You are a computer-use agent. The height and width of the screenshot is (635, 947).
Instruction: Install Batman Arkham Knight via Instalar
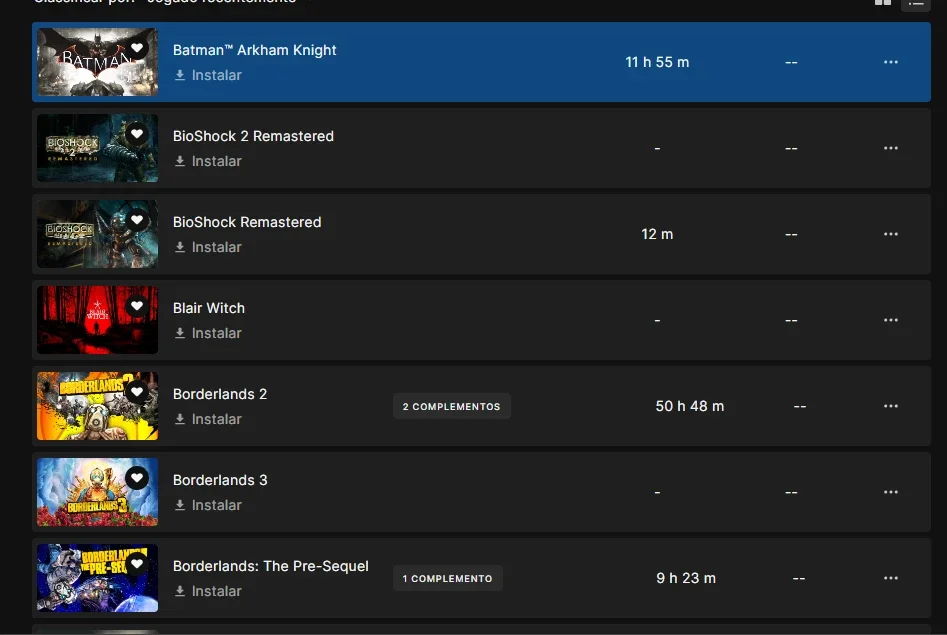point(208,75)
